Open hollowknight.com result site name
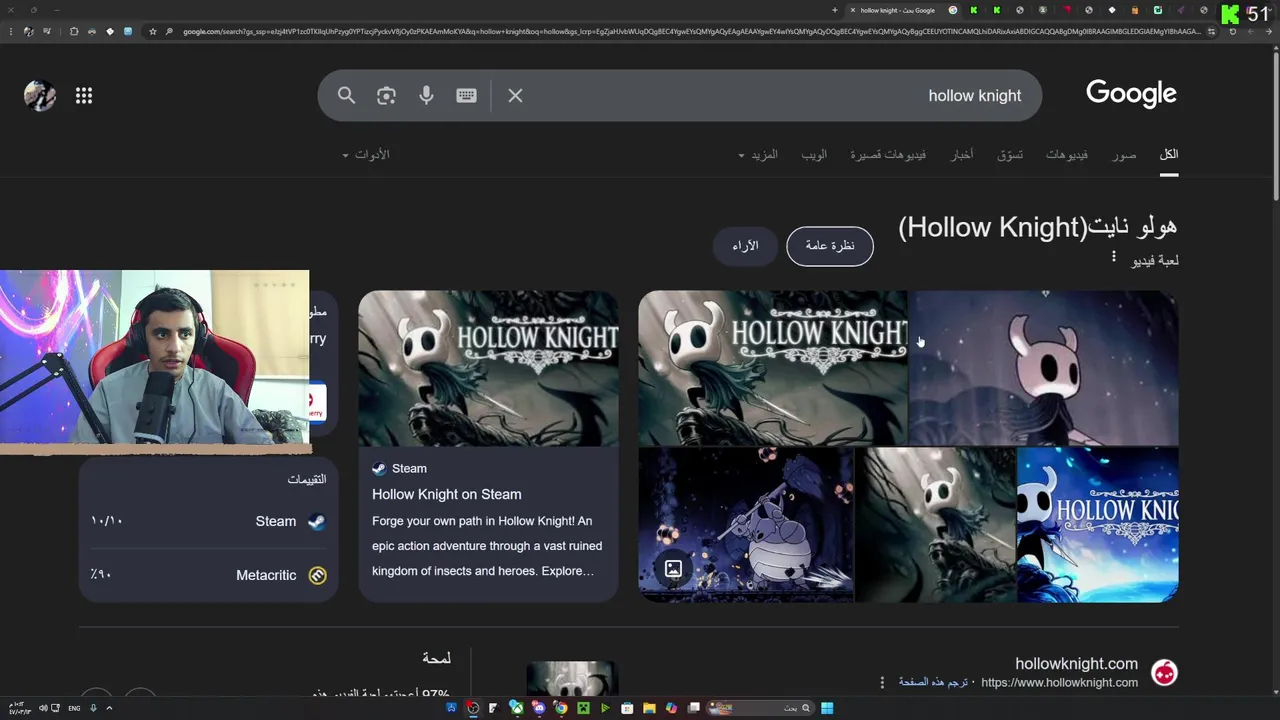This screenshot has height=720, width=1280. [x=1076, y=664]
